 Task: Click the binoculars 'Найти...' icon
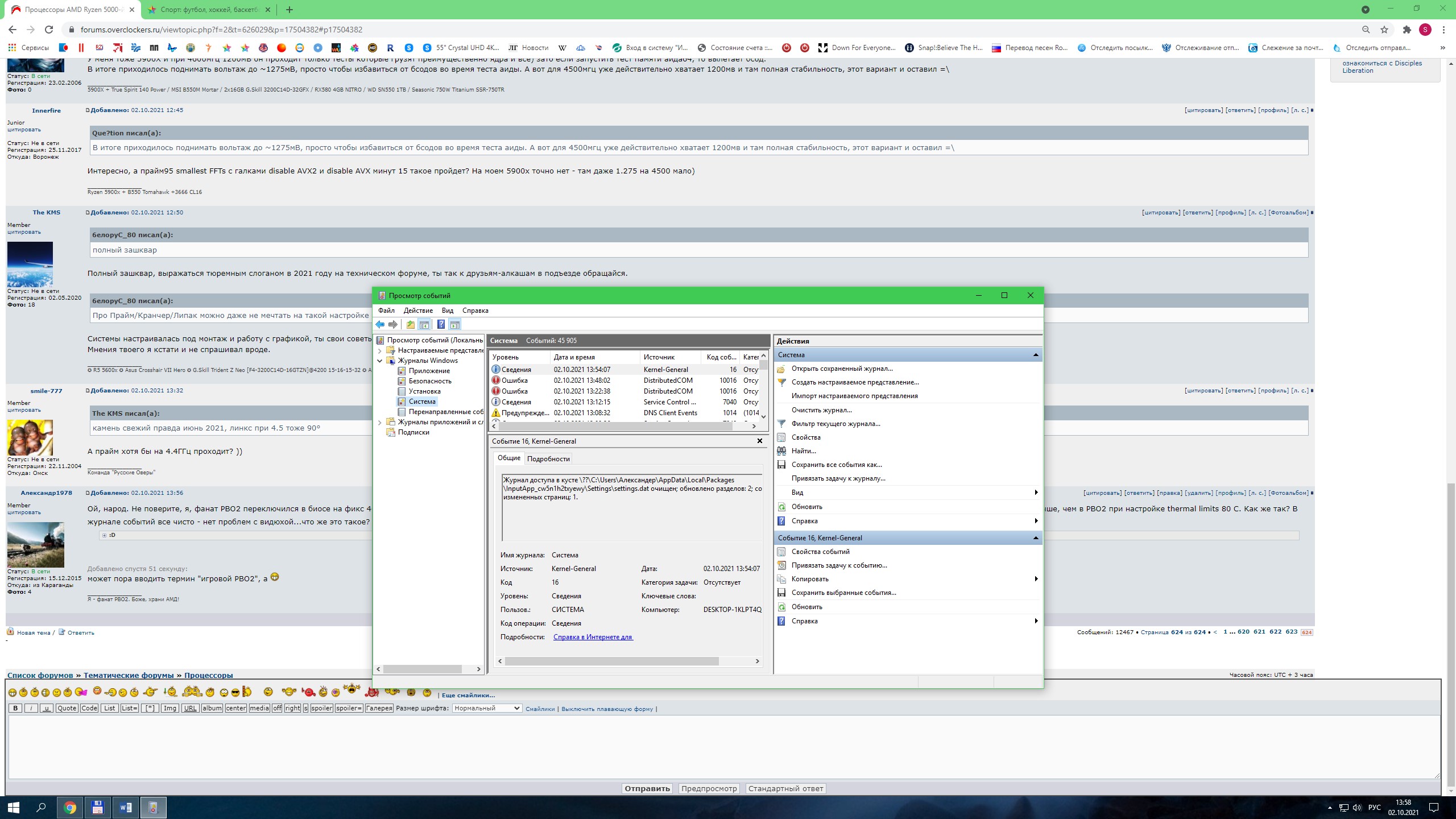click(781, 451)
